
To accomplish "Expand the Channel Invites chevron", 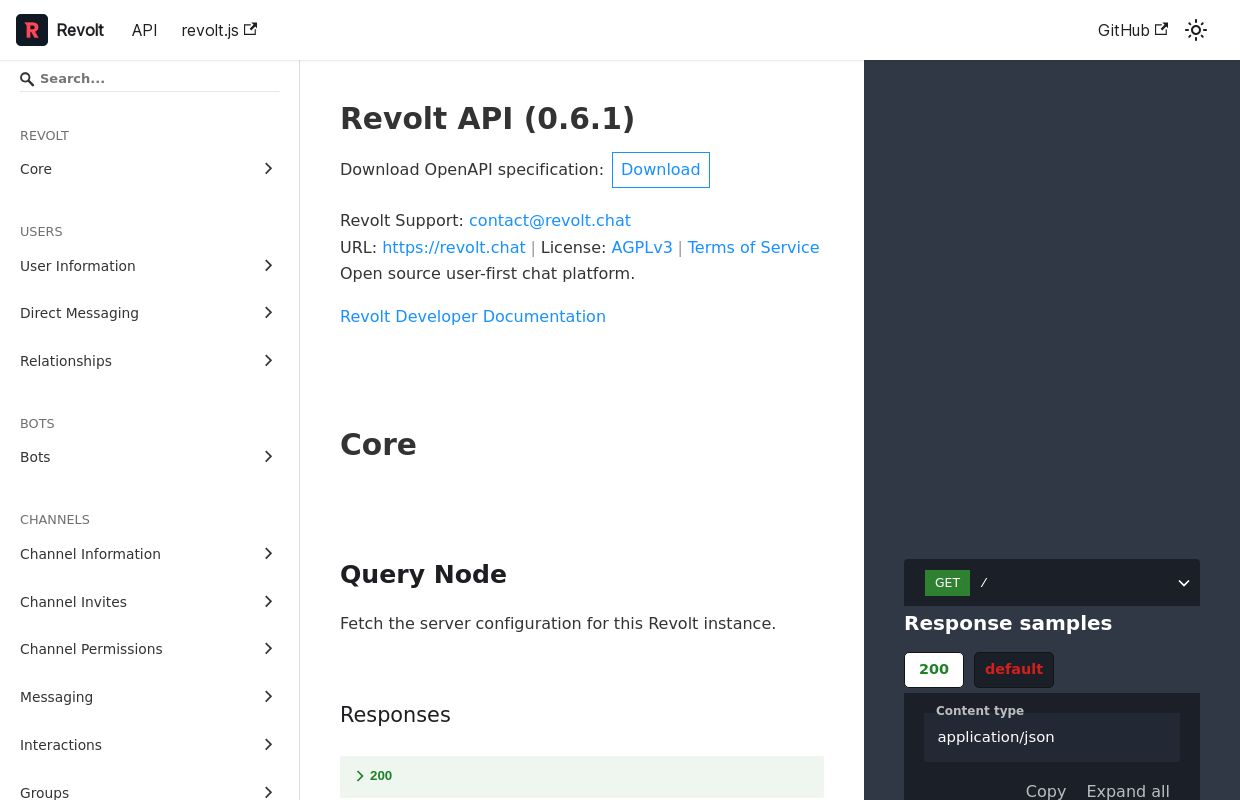I will 268,601.
